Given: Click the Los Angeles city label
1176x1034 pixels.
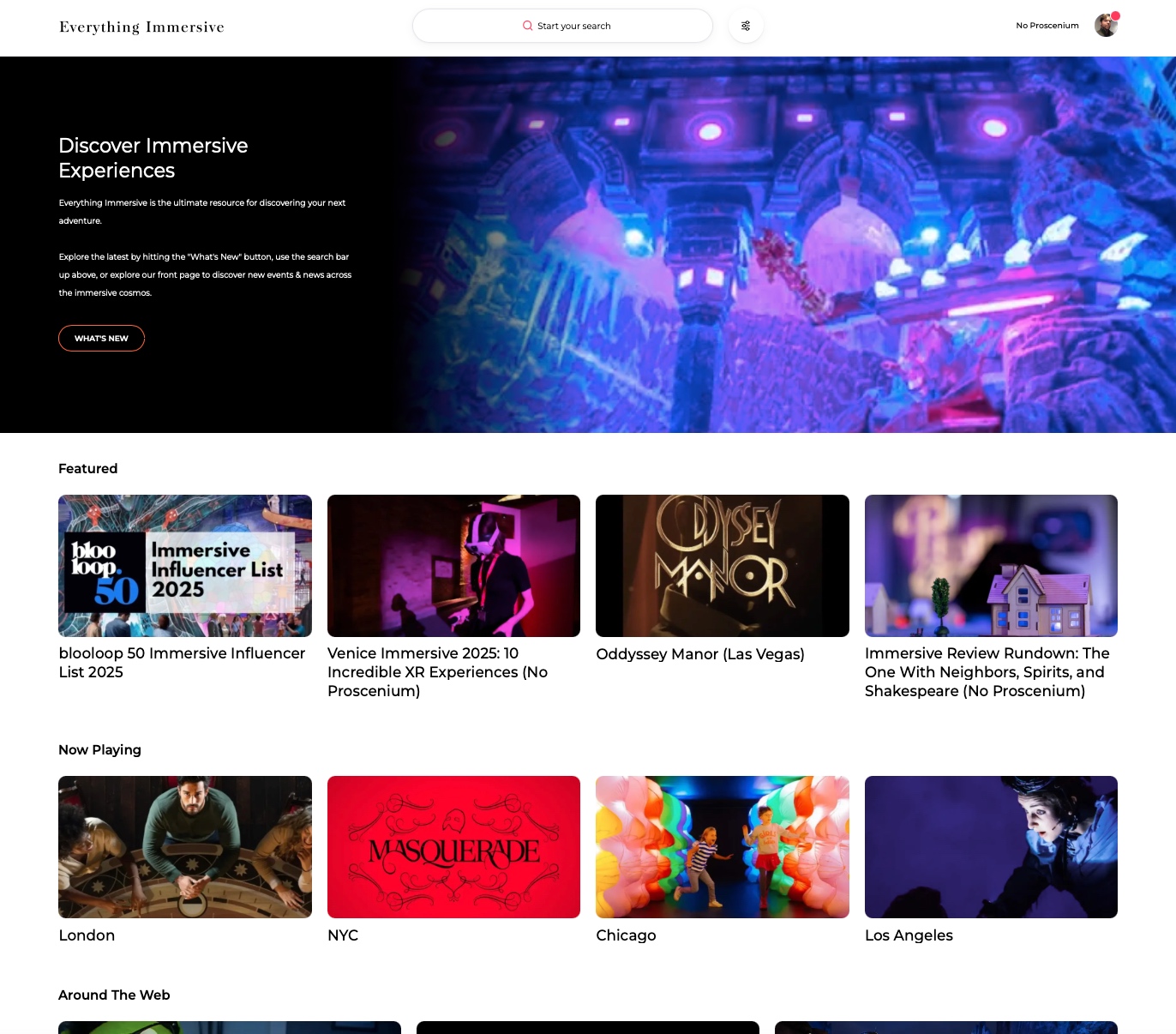Looking at the screenshot, I should tap(909, 935).
